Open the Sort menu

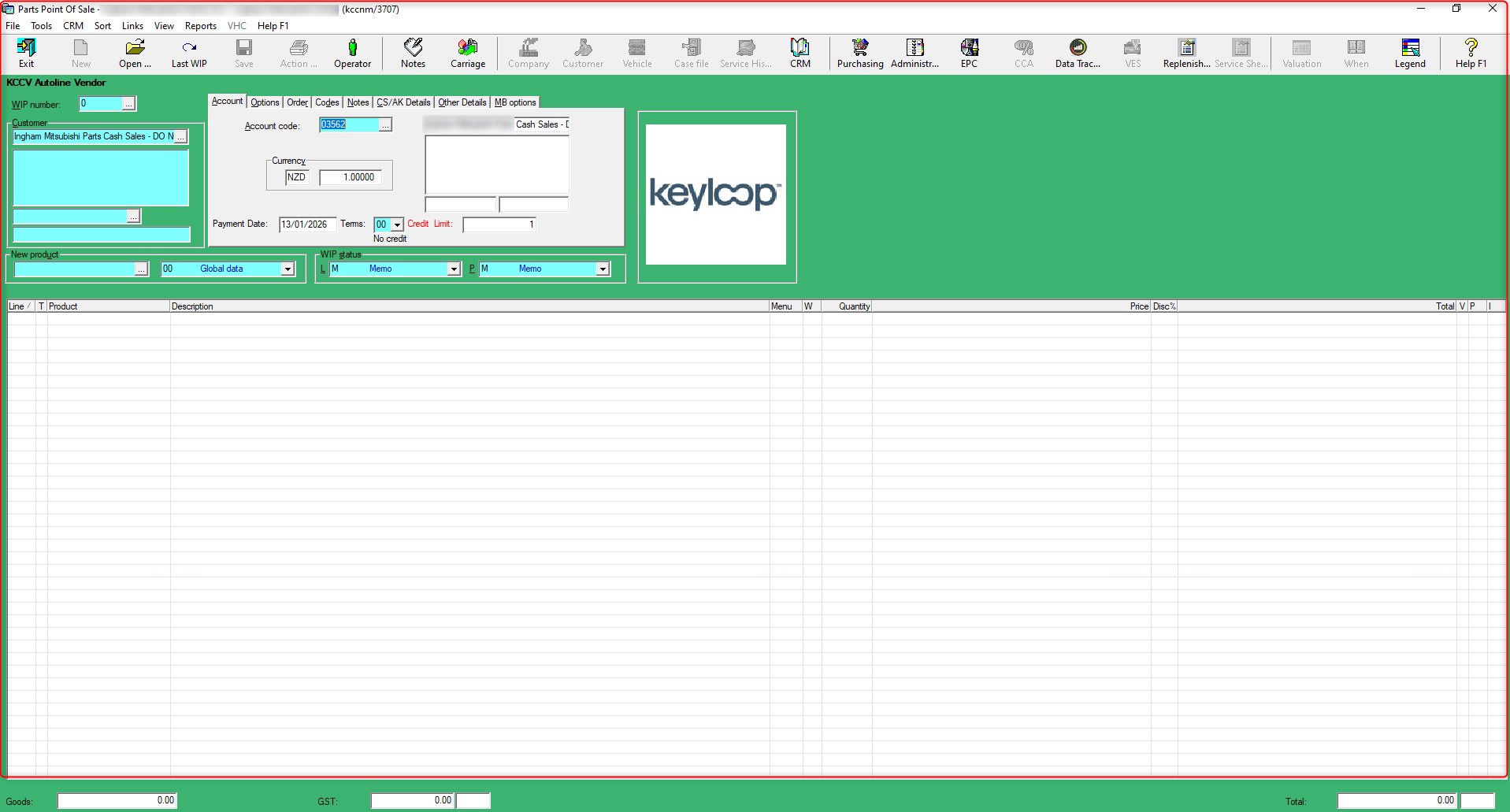pyautogui.click(x=102, y=26)
